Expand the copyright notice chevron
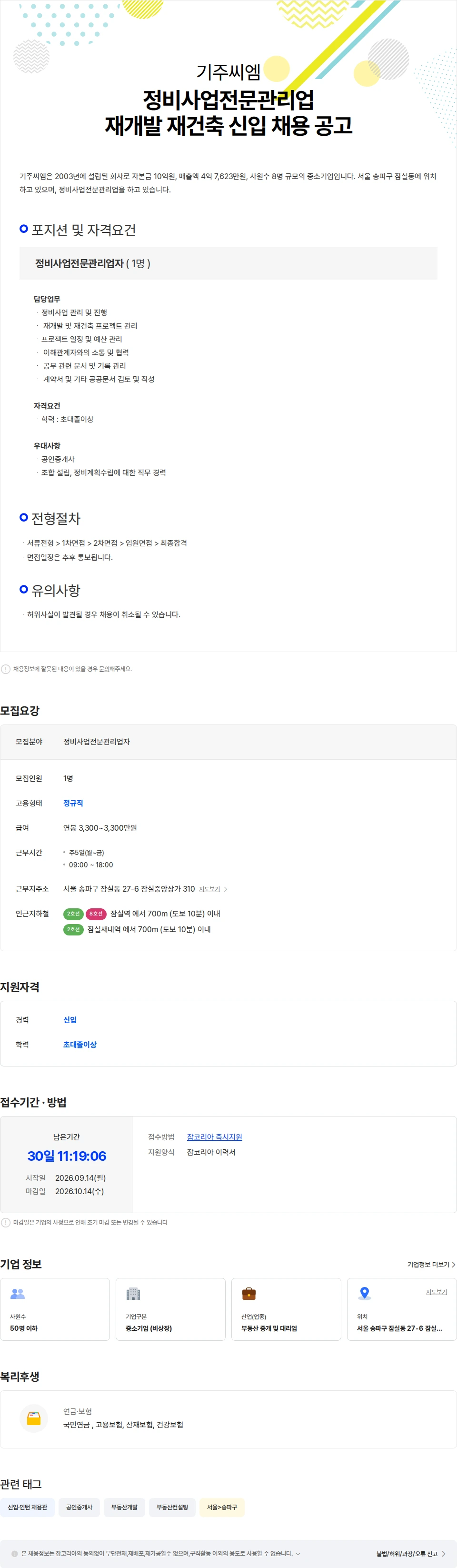This screenshot has width=457, height=1568. pyautogui.click(x=298, y=1553)
